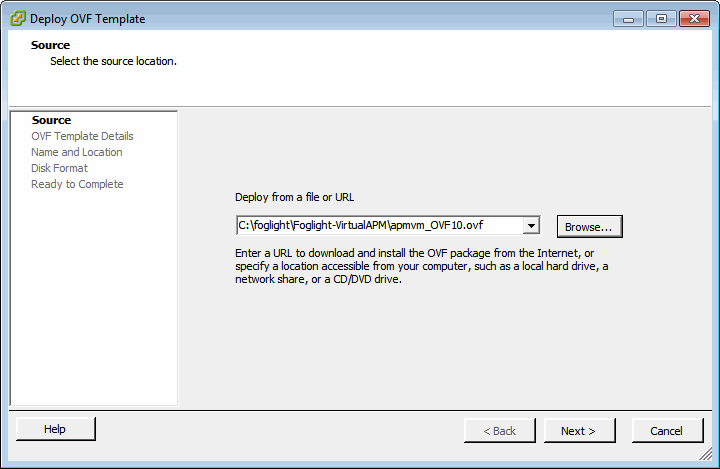Screen dimensions: 720x469
Task: Click into the OVF file path field
Action: click(x=379, y=226)
